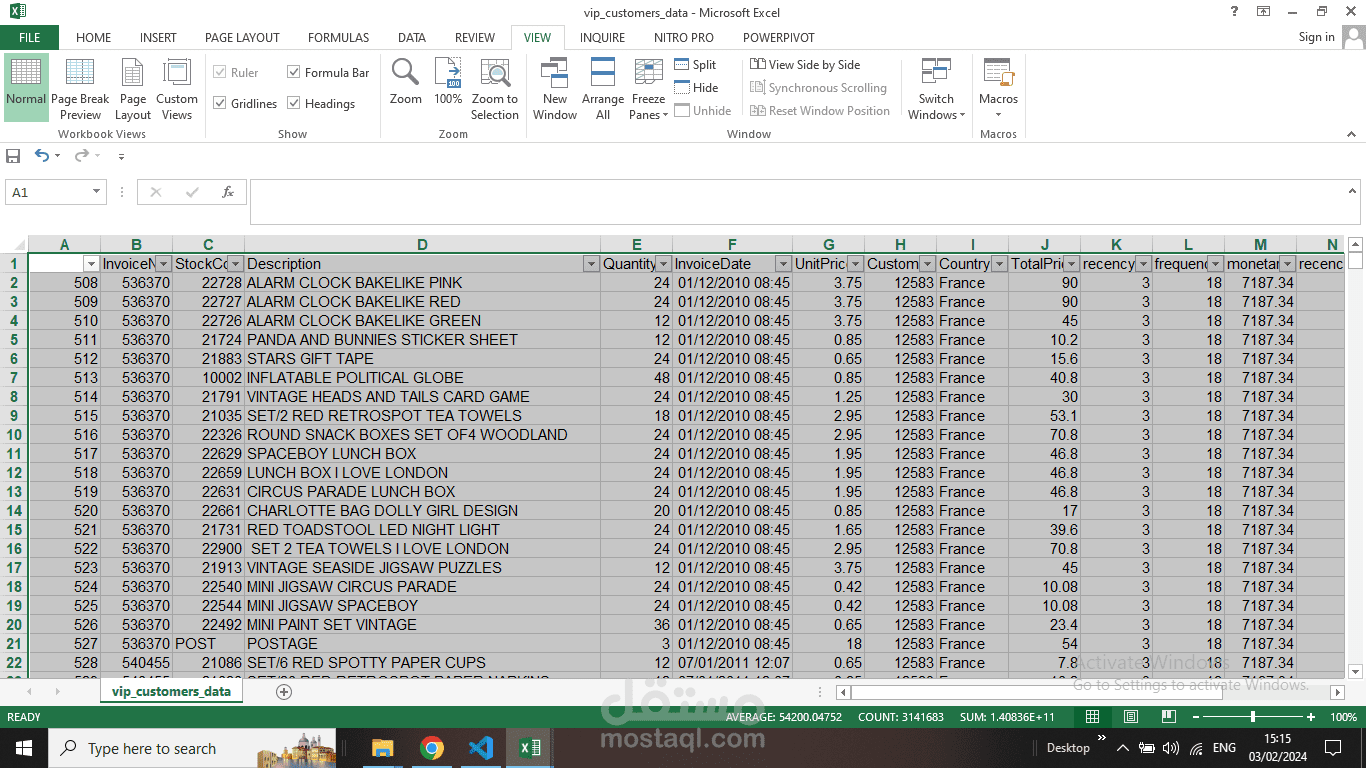Click the zoom slider in status bar
1366x768 pixels.
point(1253,717)
